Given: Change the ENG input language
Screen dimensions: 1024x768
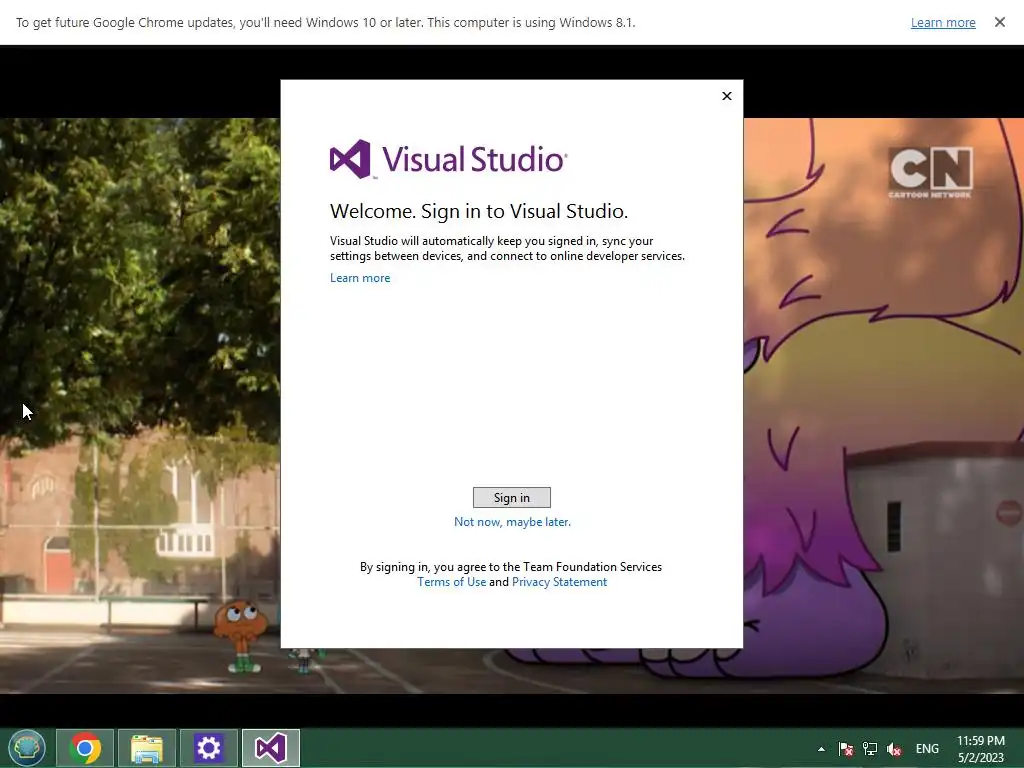Looking at the screenshot, I should click(x=927, y=749).
